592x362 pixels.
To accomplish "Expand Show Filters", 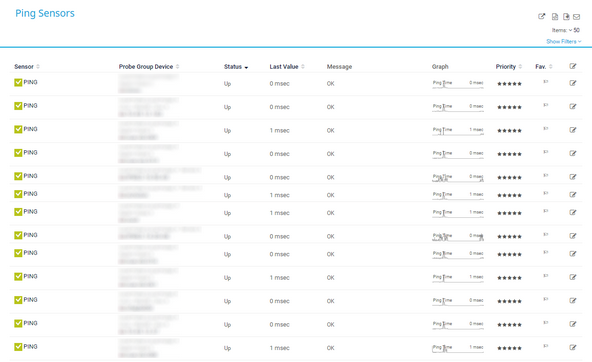I will point(564,42).
